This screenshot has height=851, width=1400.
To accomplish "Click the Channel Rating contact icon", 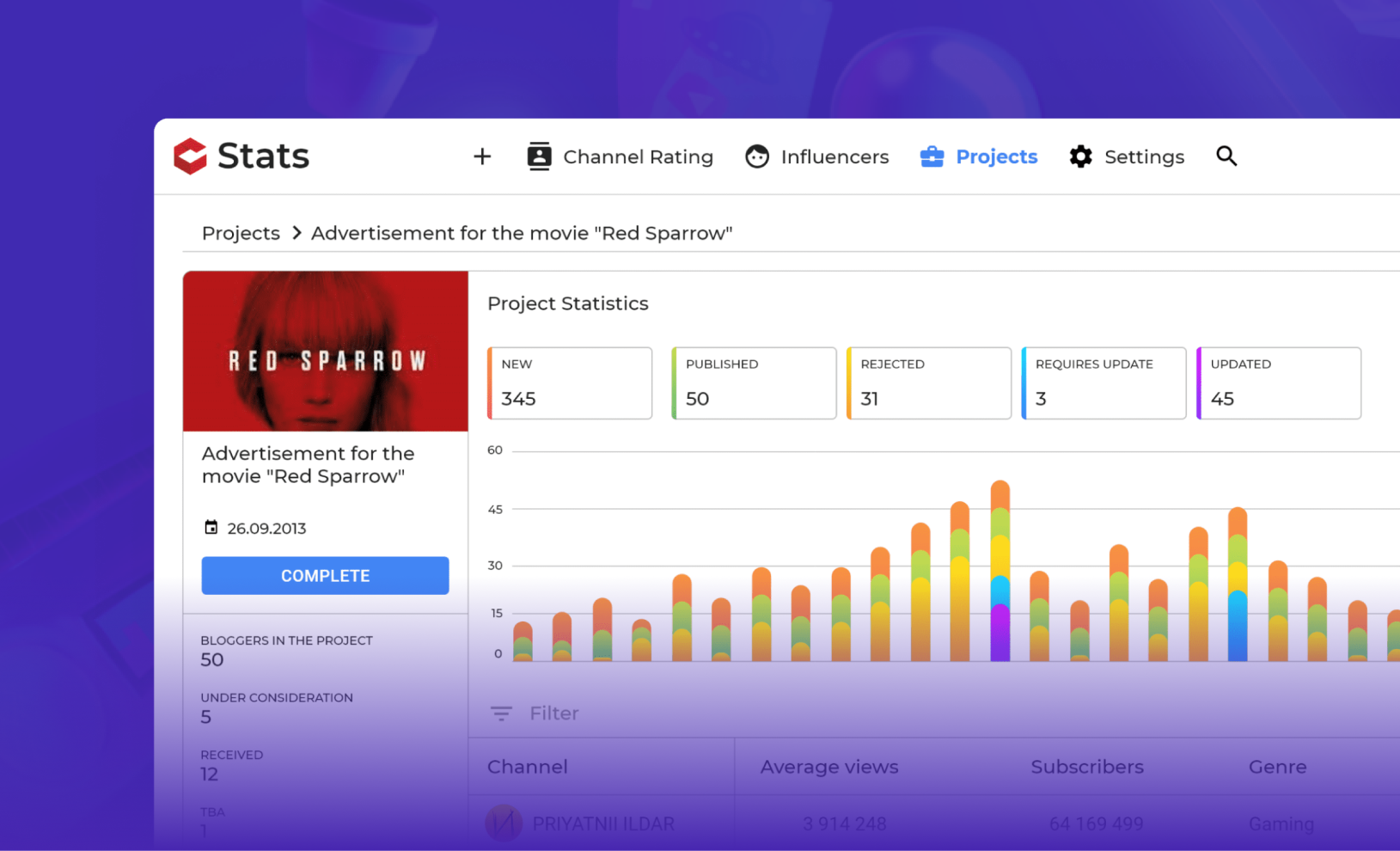I will [539, 156].
